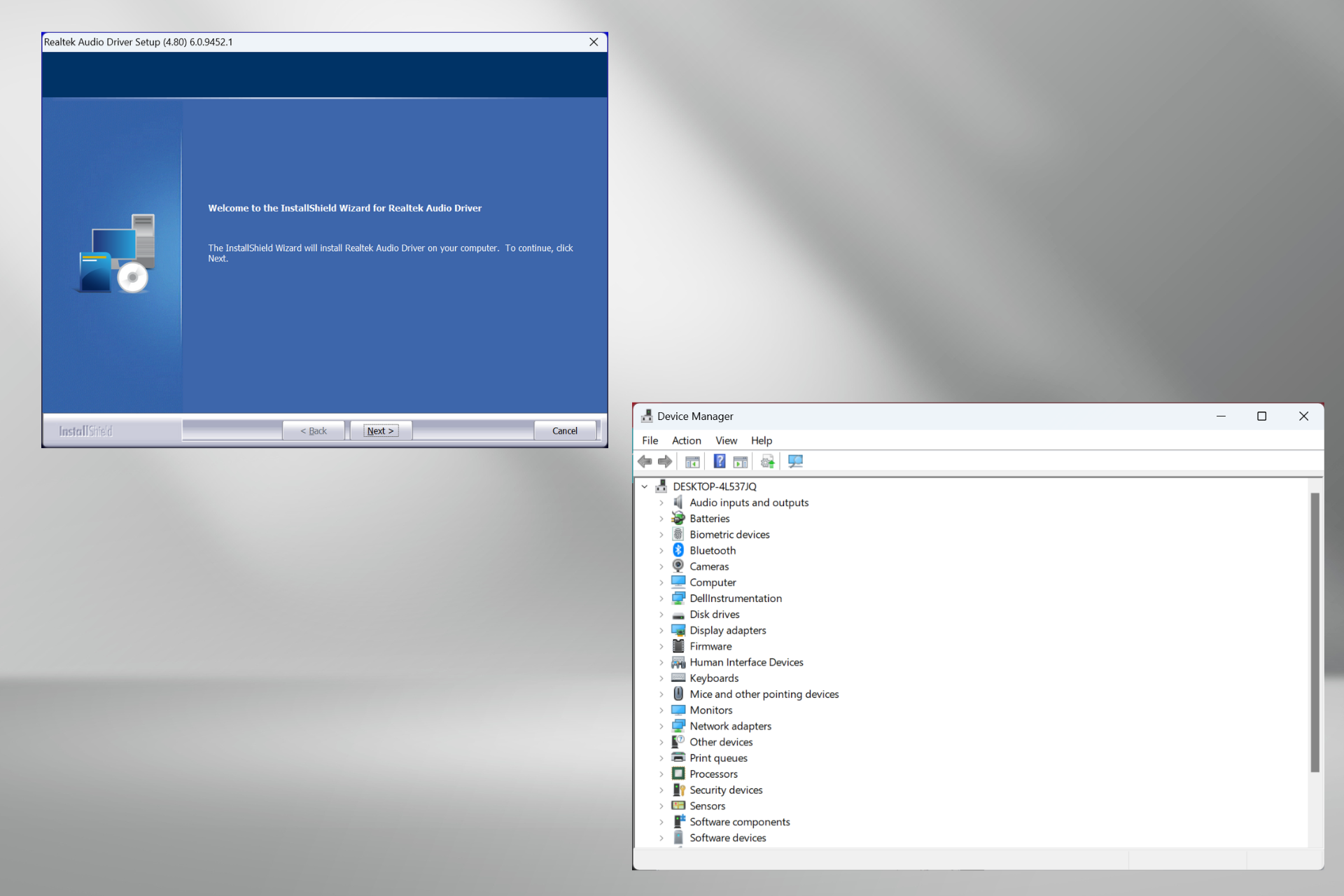Open the File menu in Device Manager
Image resolution: width=1344 pixels, height=896 pixels.
pos(650,440)
